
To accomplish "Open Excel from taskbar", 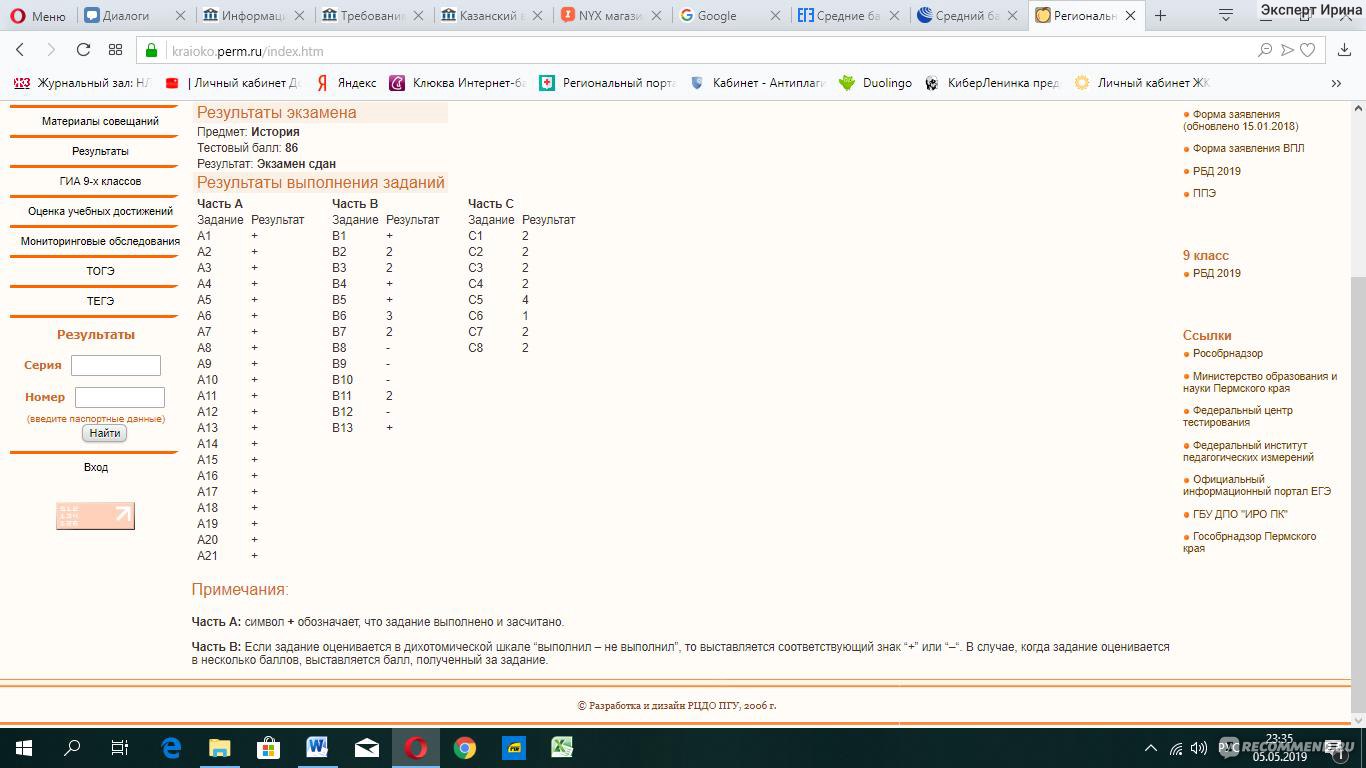I will [x=562, y=747].
